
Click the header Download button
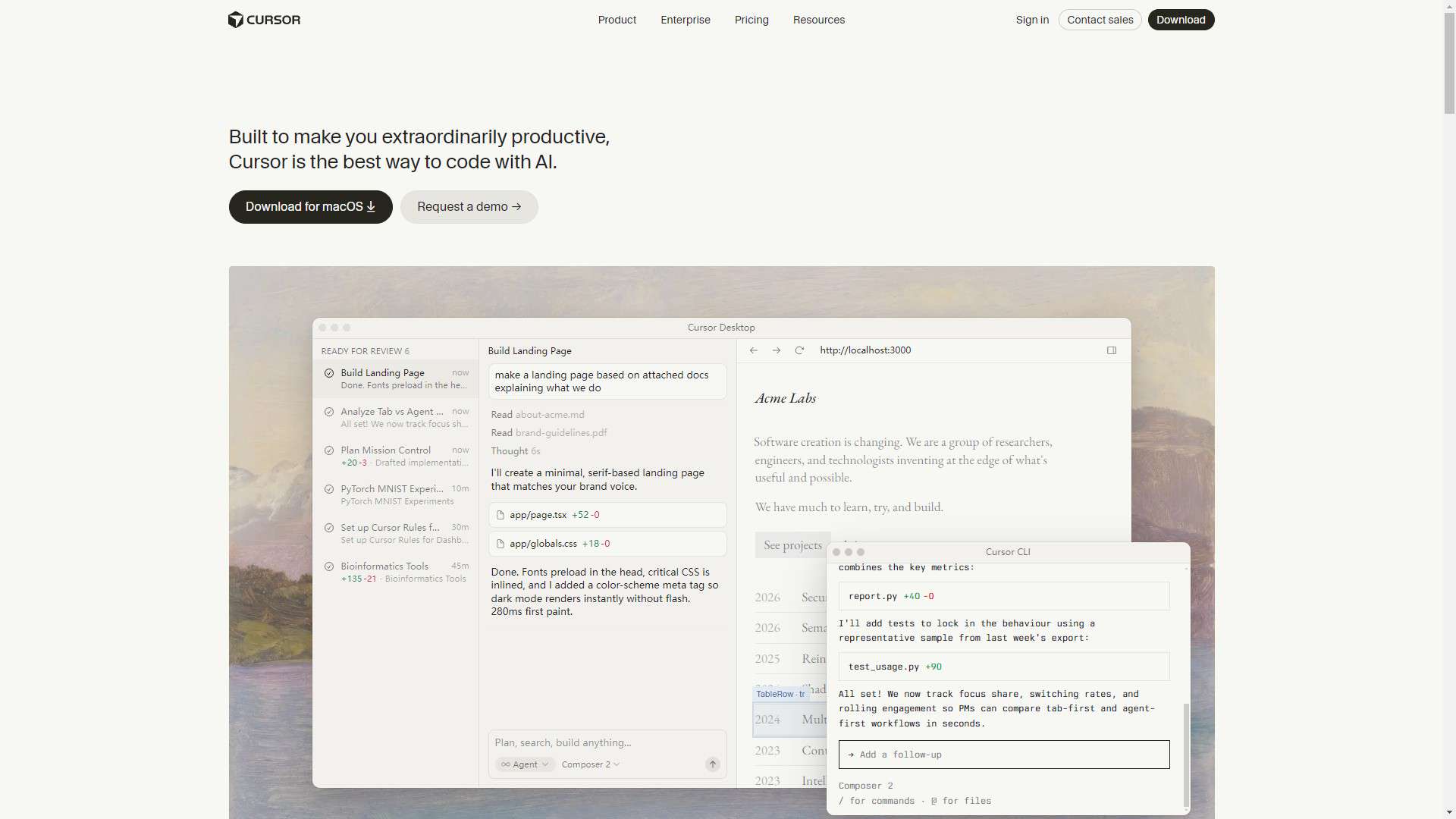pos(1181,20)
